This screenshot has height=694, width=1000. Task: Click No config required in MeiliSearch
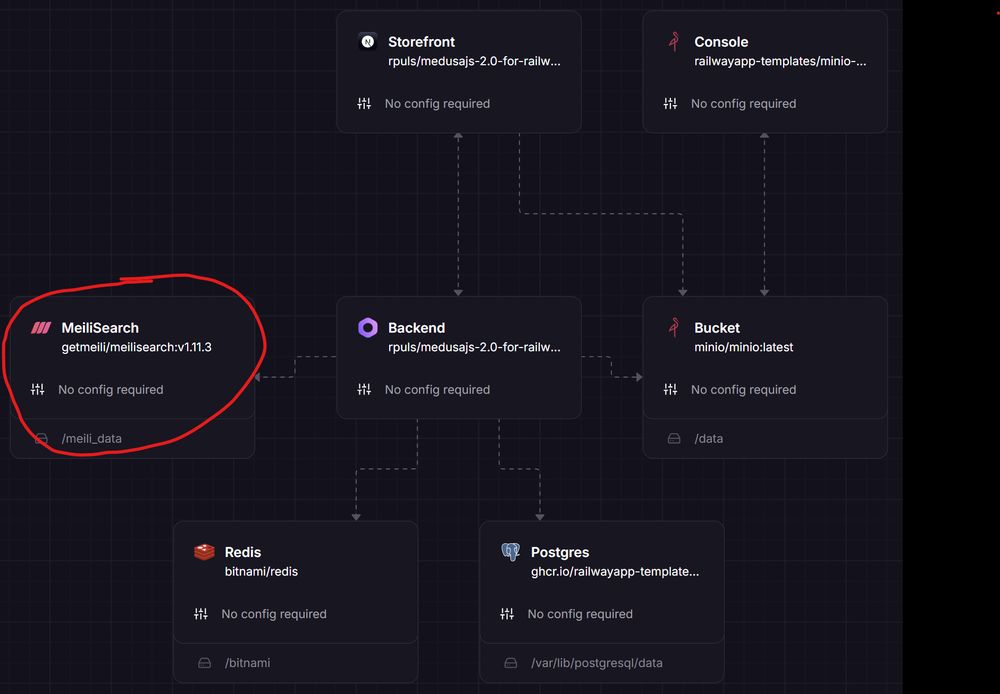[111, 389]
